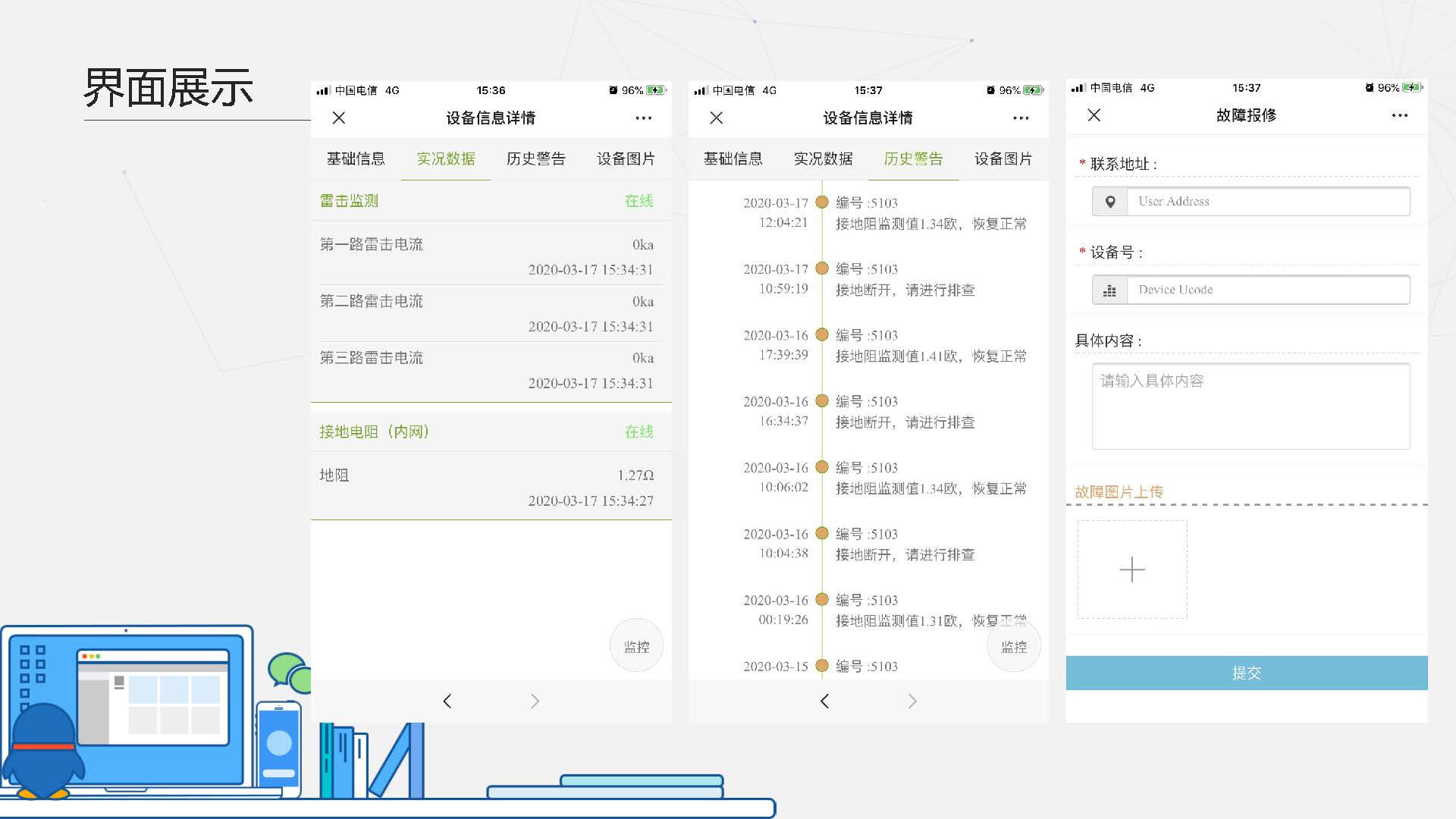Viewport: 1456px width, 819px height.
Task: Select 实况数据 tab in the middle phone screen
Action: pyautogui.click(x=823, y=159)
